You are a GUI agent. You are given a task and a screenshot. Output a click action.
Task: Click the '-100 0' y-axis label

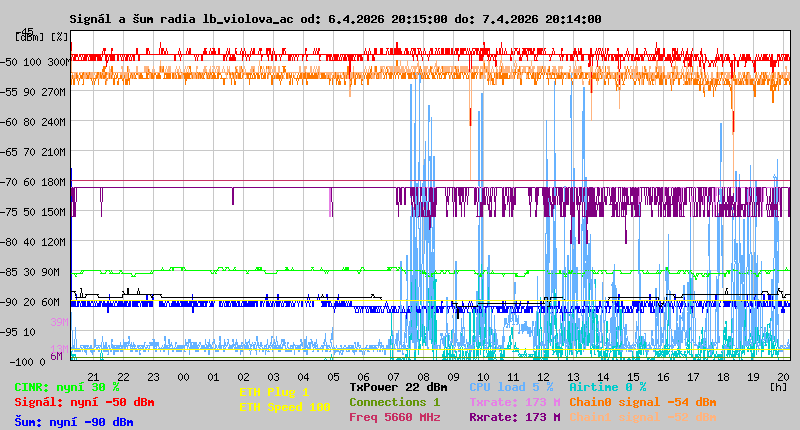[x=28, y=362]
